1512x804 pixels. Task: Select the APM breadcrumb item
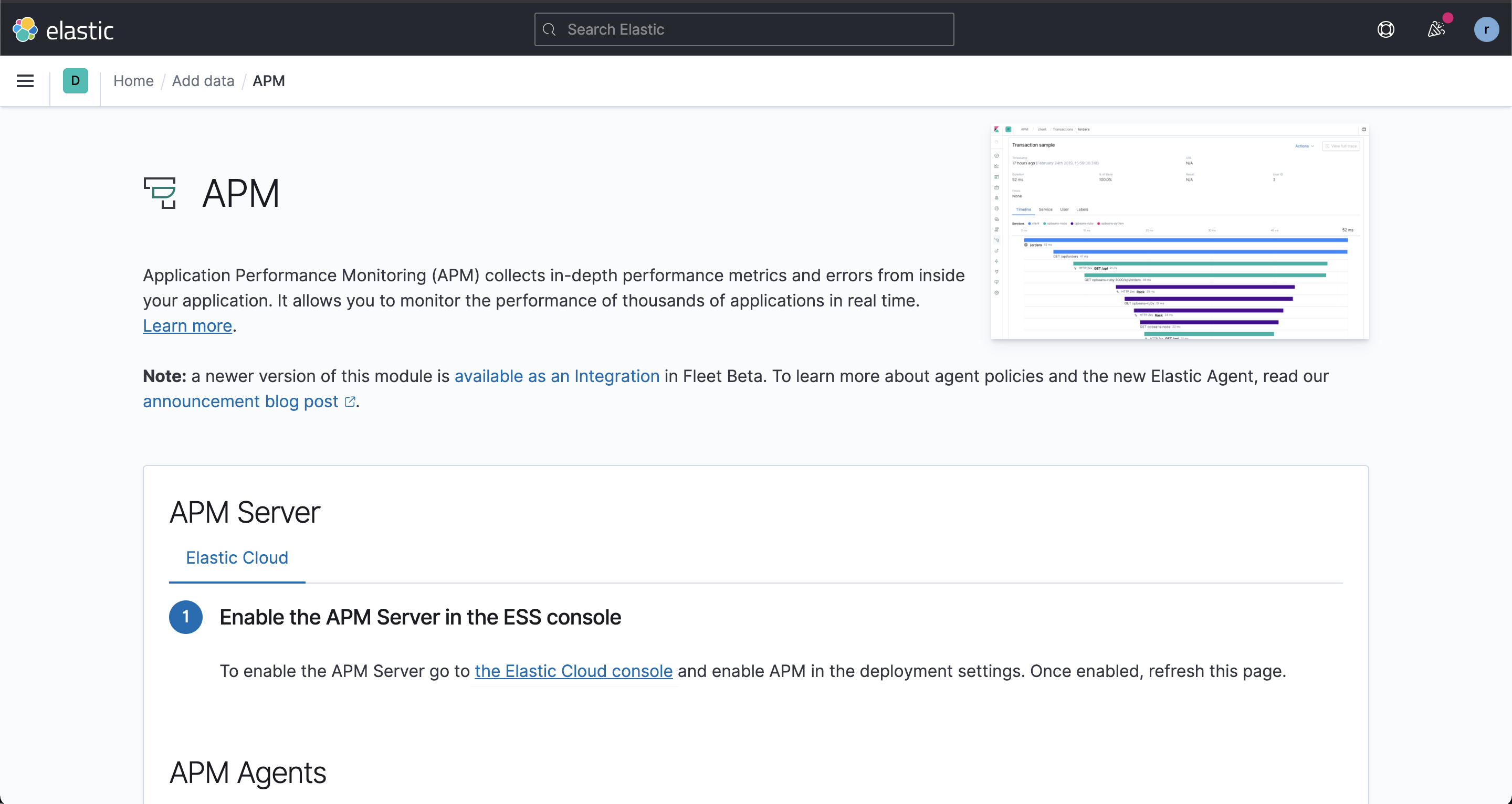[x=269, y=80]
